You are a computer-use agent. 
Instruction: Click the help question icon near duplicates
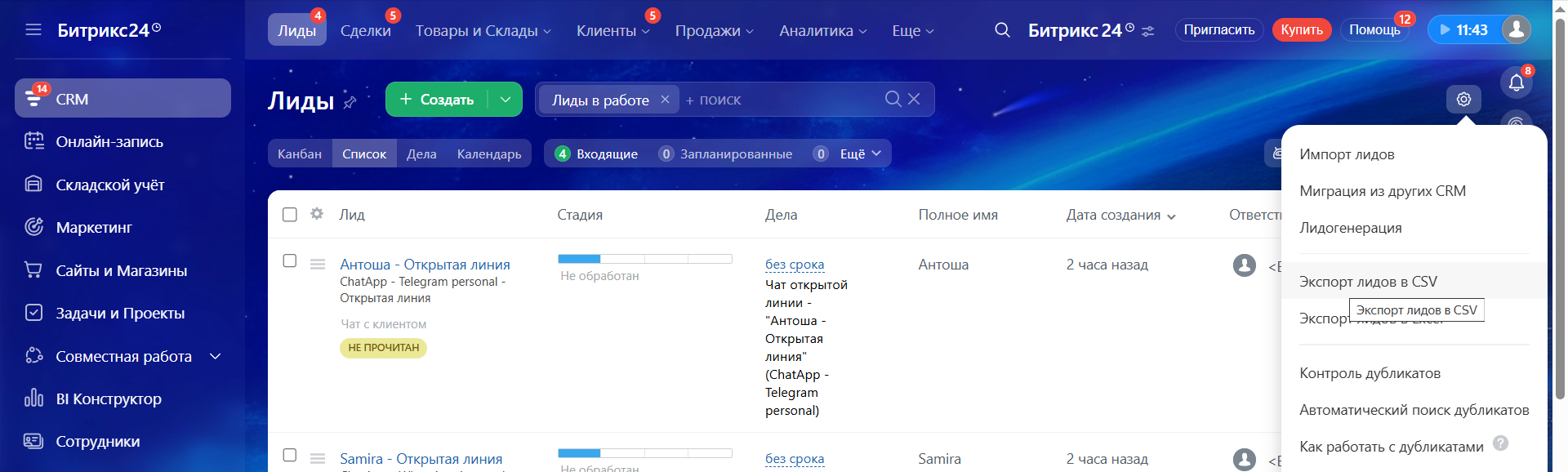tap(1500, 443)
